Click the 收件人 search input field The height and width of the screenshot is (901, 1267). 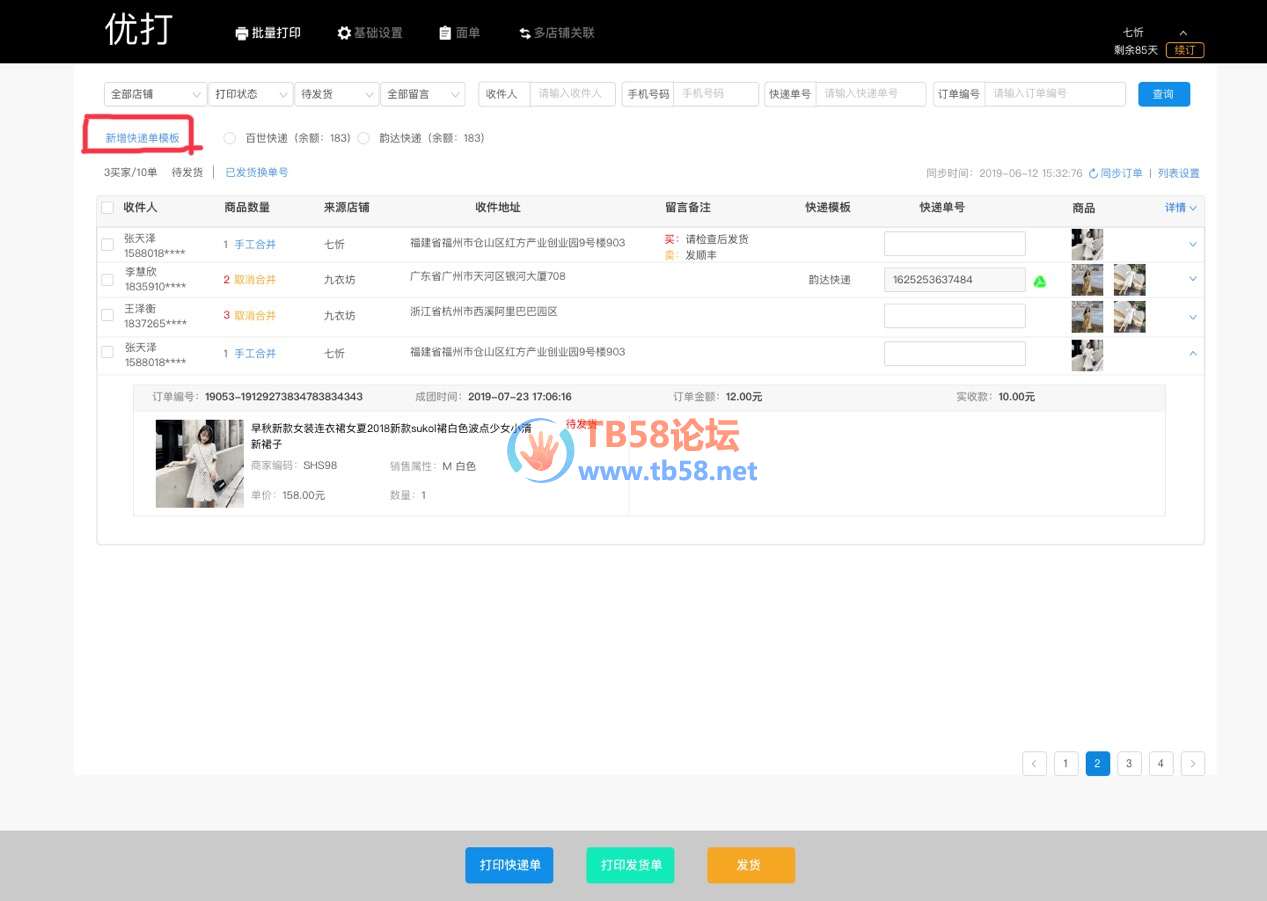point(572,94)
